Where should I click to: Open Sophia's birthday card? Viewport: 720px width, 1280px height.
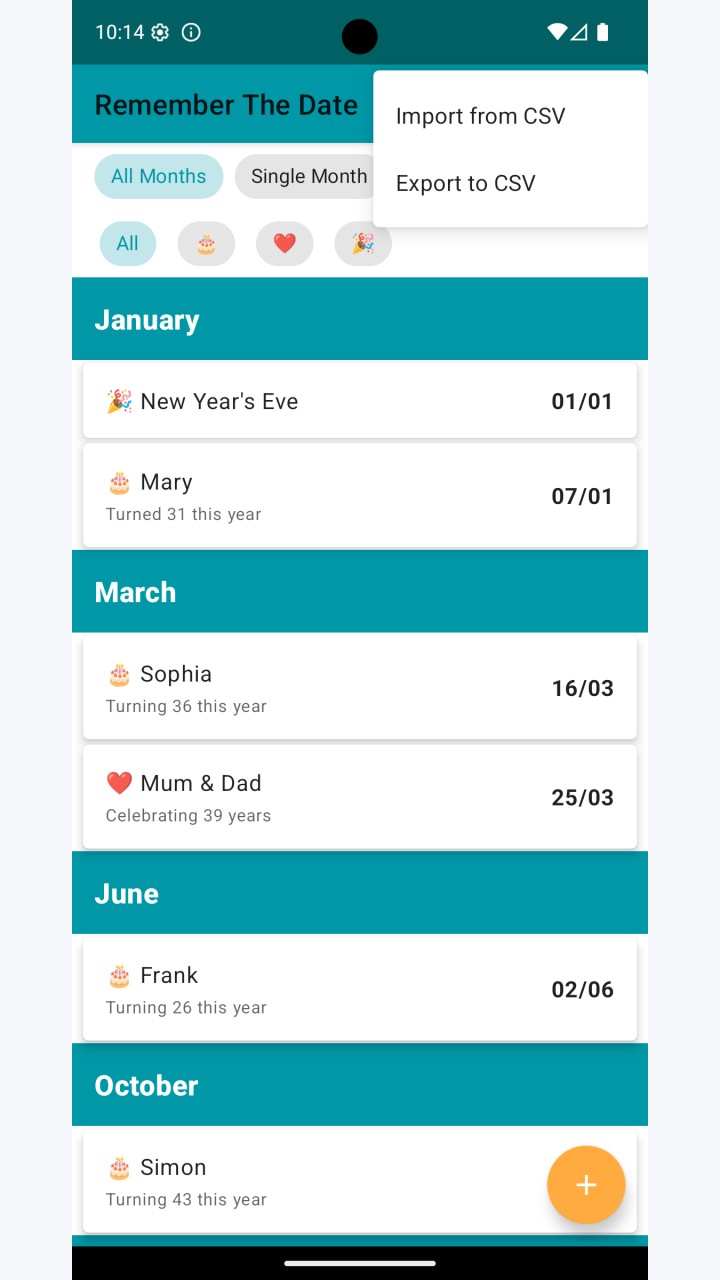pos(360,688)
